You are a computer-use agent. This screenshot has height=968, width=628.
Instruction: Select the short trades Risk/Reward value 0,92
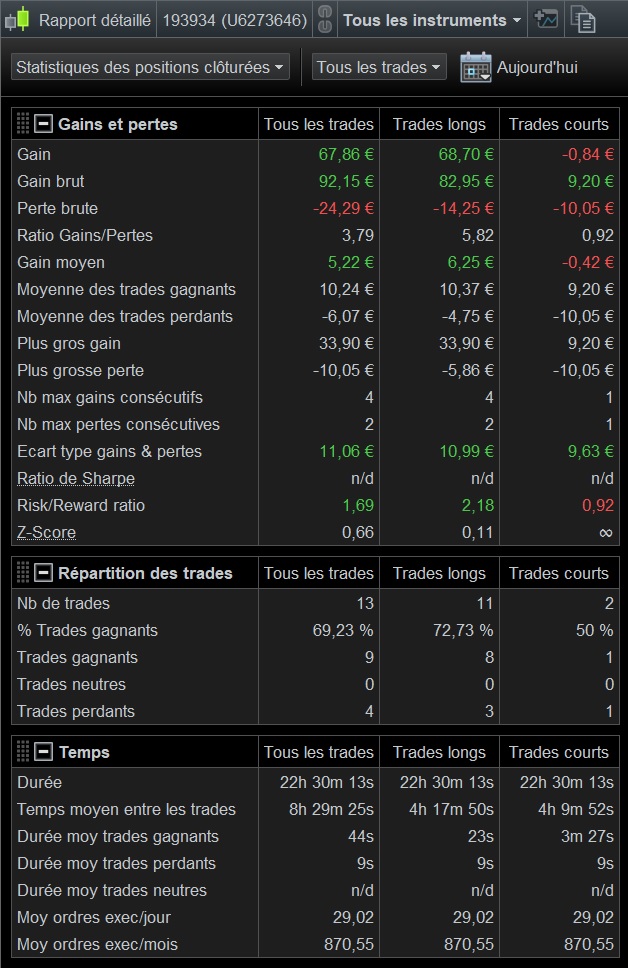598,506
